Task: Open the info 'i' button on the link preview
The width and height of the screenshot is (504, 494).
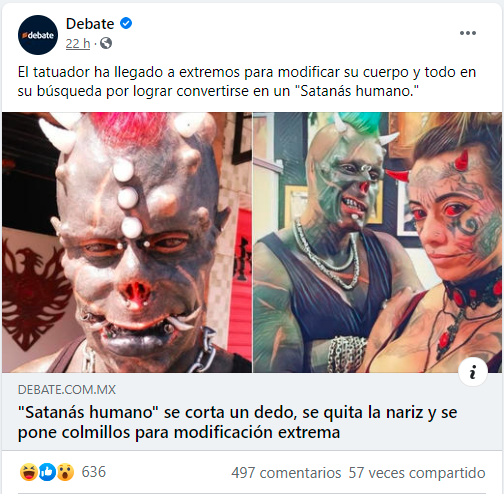Action: point(473,372)
